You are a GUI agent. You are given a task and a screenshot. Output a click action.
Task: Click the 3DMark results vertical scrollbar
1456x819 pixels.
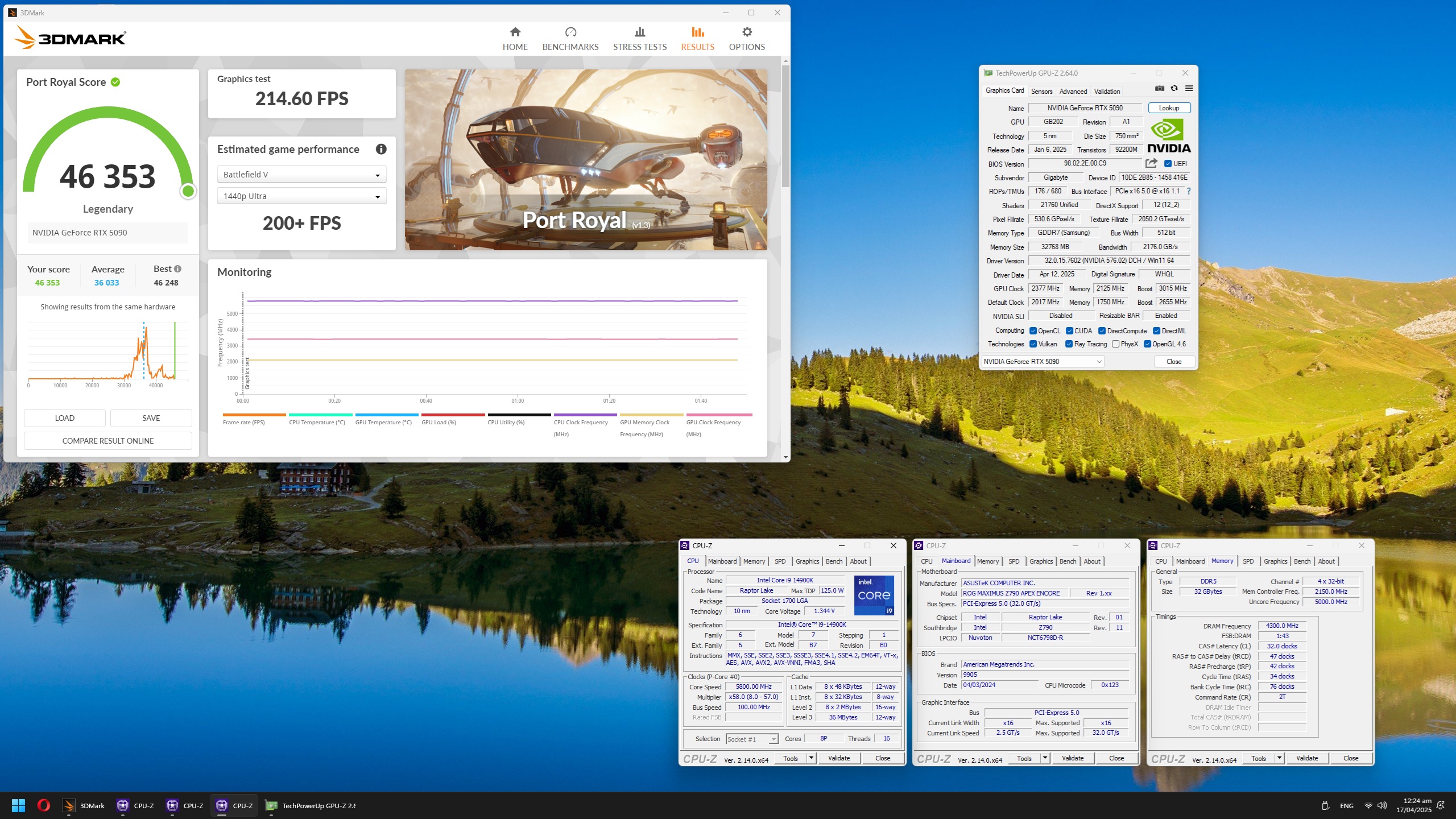pos(785,125)
